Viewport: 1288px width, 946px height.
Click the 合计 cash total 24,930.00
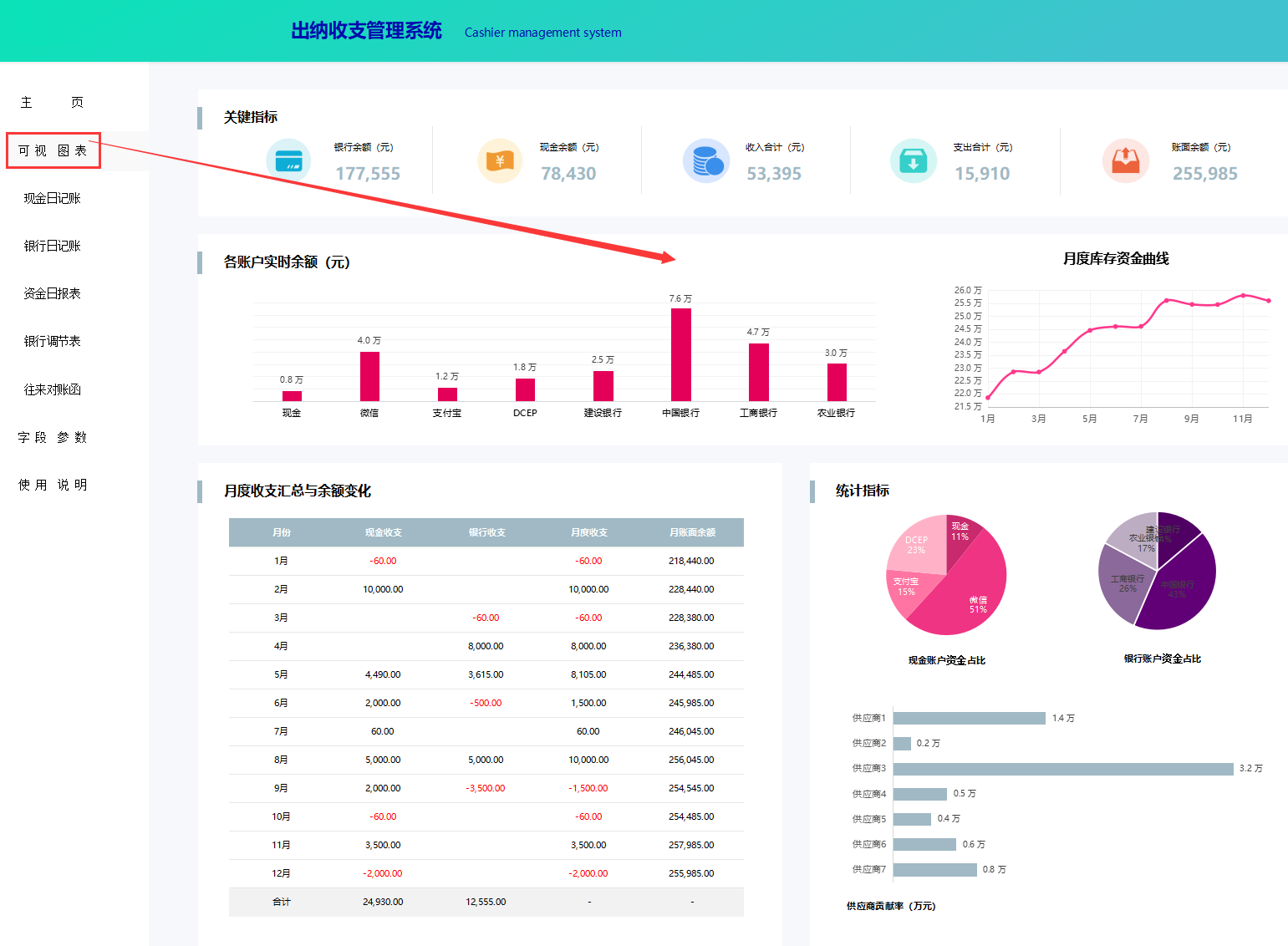[x=383, y=902]
